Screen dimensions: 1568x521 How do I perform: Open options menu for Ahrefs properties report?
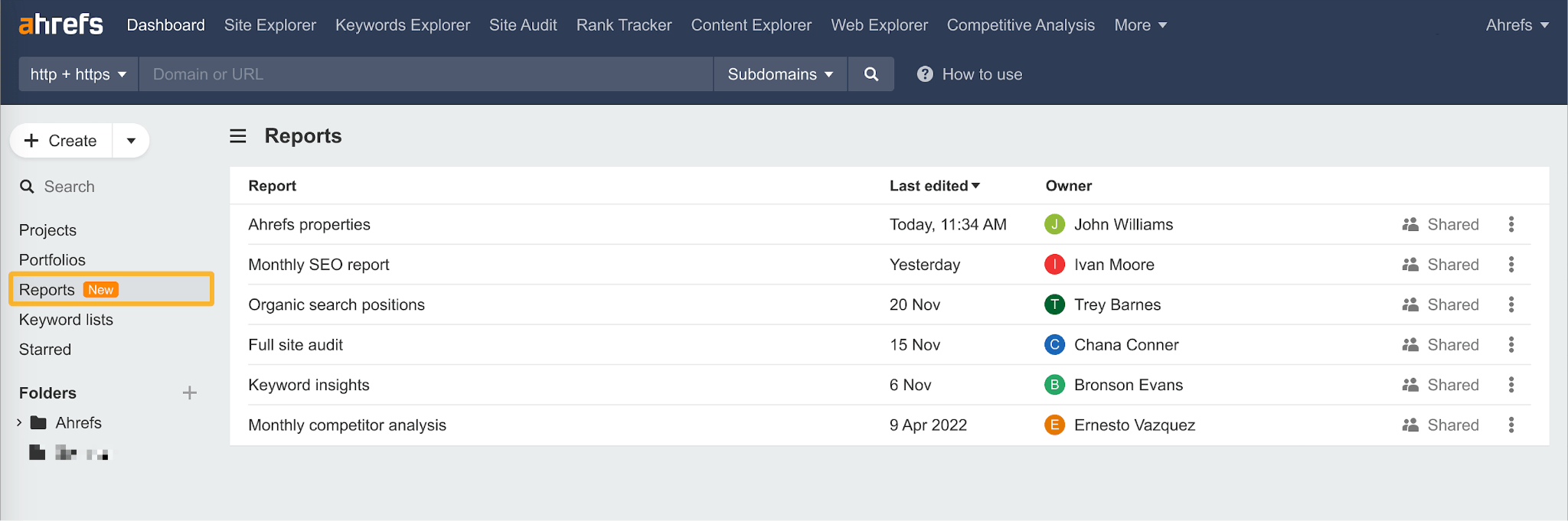[1511, 224]
